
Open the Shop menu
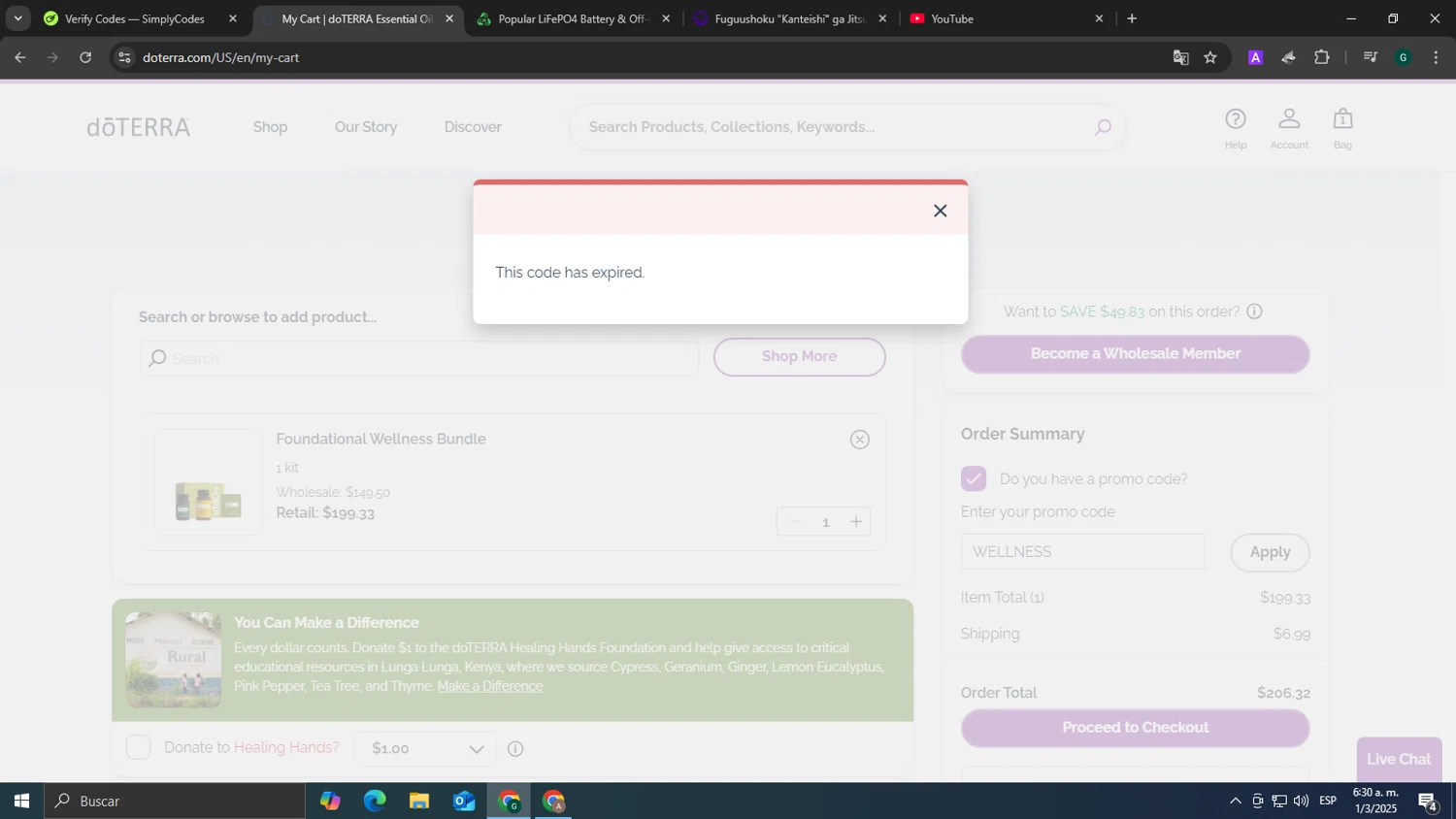270,127
